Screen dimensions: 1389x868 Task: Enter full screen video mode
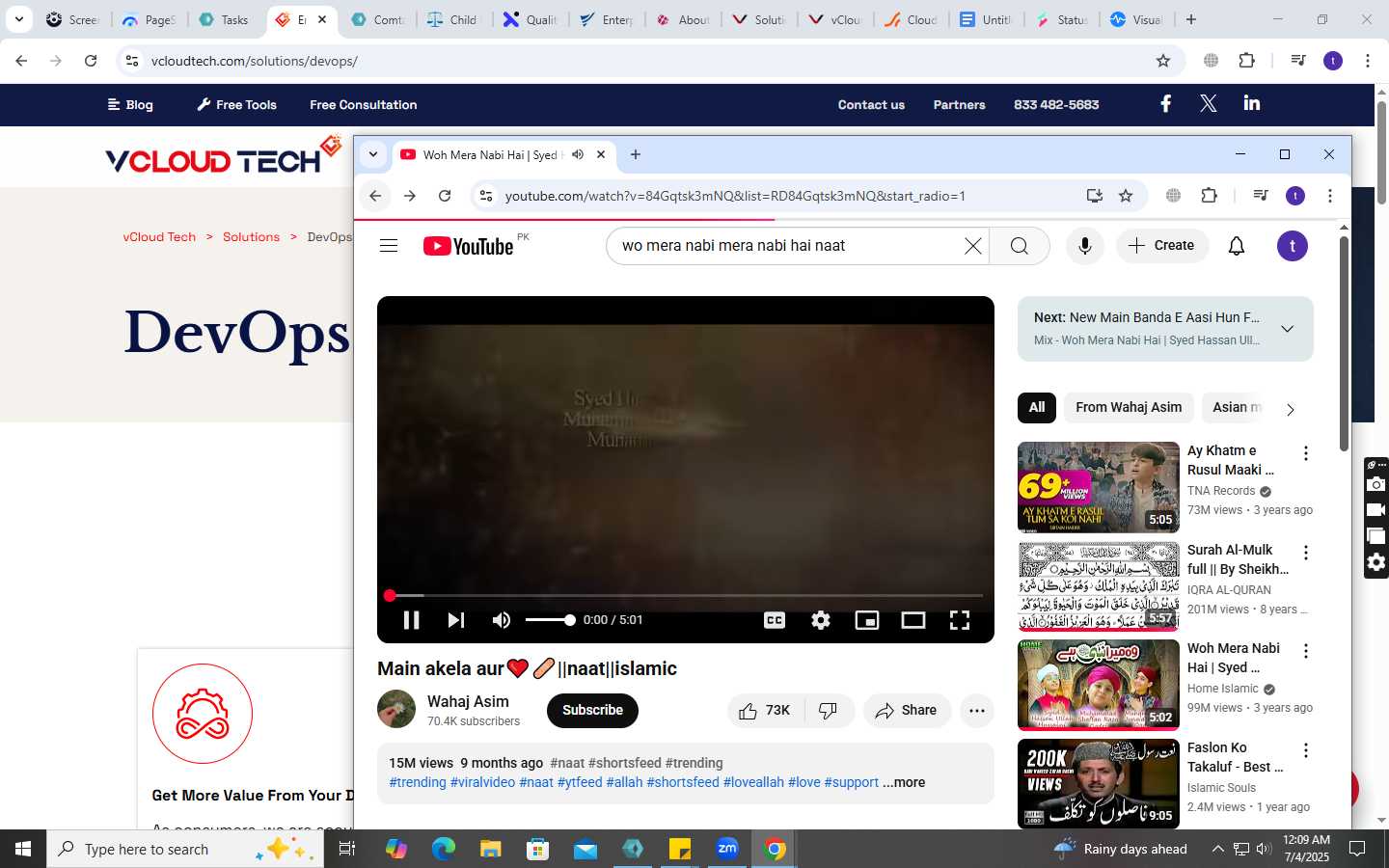[960, 620]
